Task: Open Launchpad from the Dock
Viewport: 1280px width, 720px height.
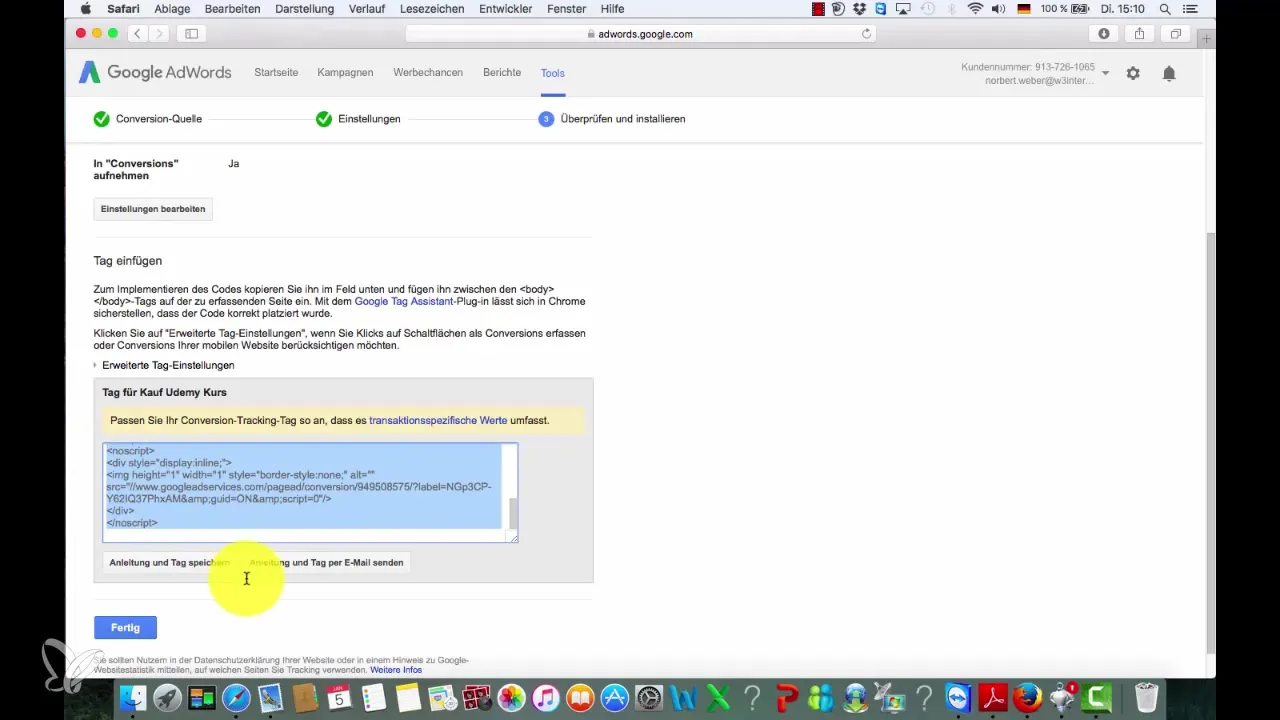Action: (x=167, y=698)
